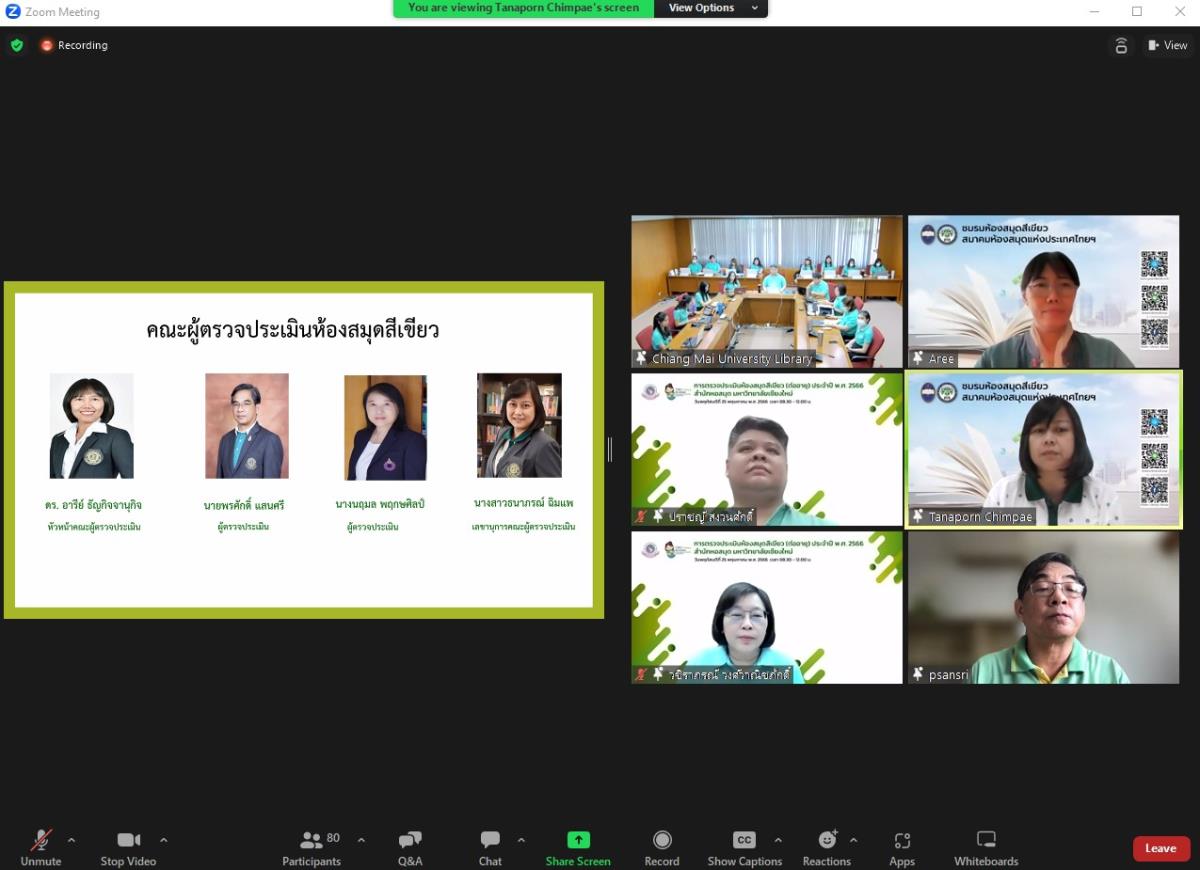Unmute the microphone
This screenshot has width=1200, height=870.
tap(41, 847)
